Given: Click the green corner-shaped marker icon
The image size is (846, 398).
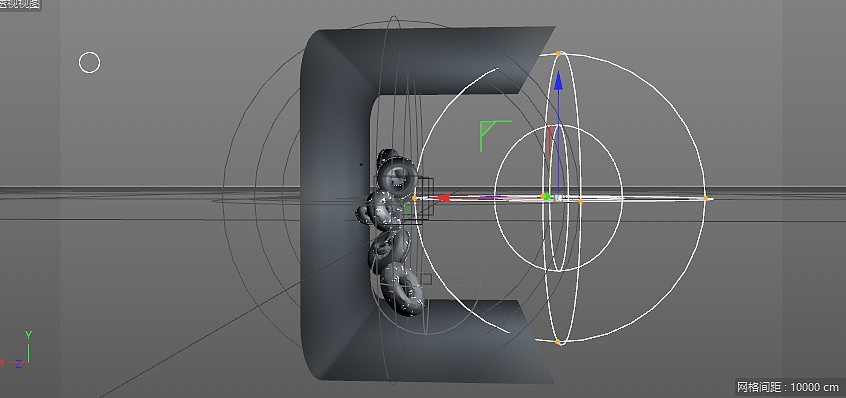Looking at the screenshot, I should click(x=495, y=136).
